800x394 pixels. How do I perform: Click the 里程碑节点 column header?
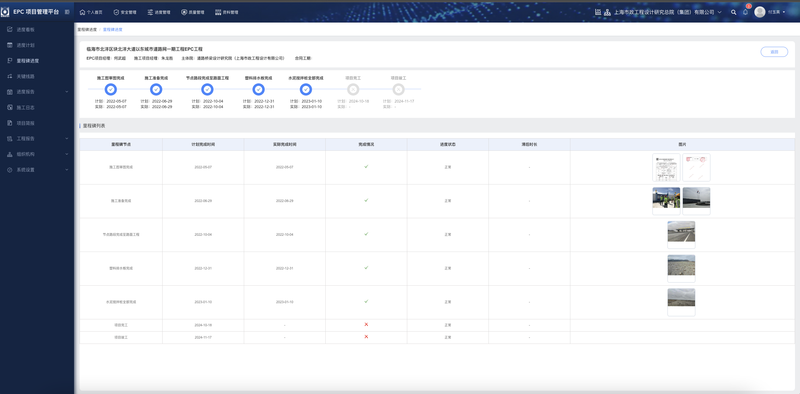pos(121,144)
